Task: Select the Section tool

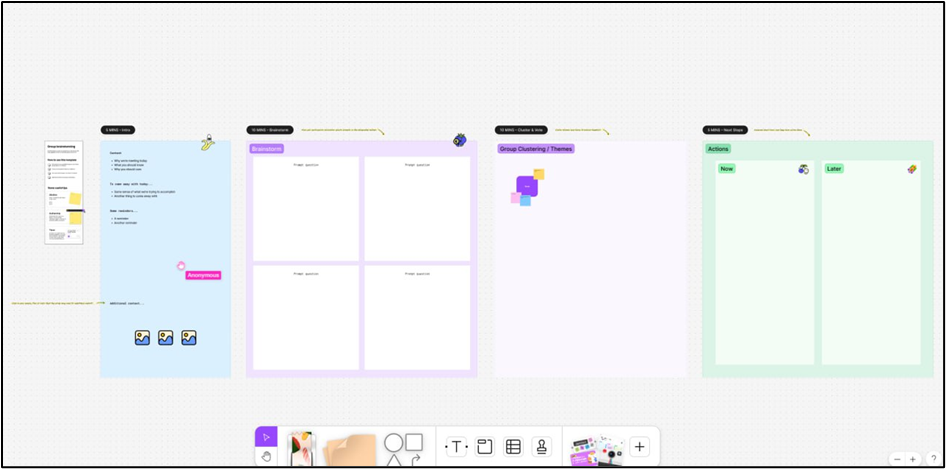Action: click(x=485, y=447)
